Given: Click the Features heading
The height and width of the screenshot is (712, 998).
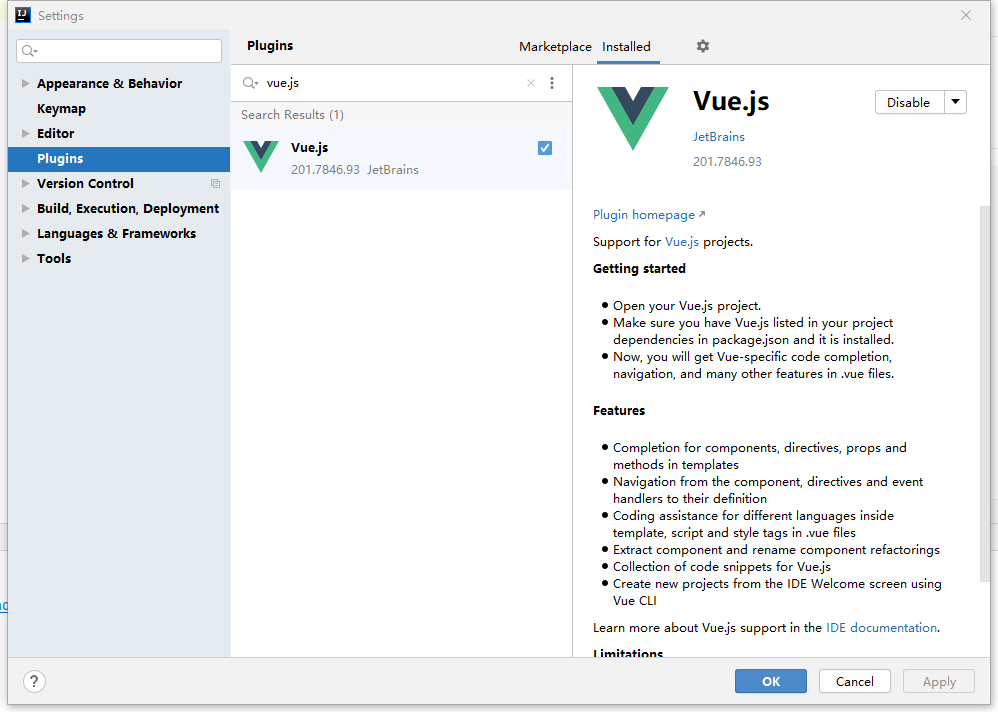Looking at the screenshot, I should [x=619, y=410].
